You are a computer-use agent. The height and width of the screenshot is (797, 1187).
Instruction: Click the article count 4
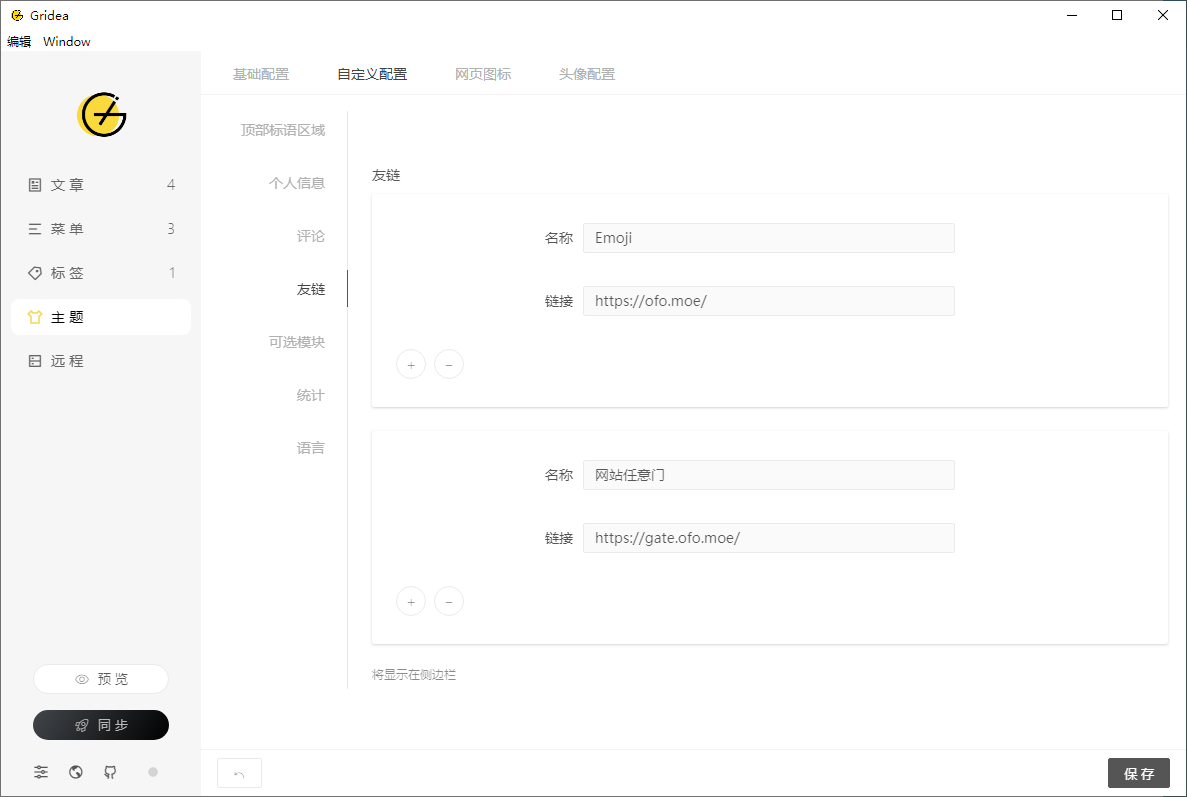pos(171,185)
